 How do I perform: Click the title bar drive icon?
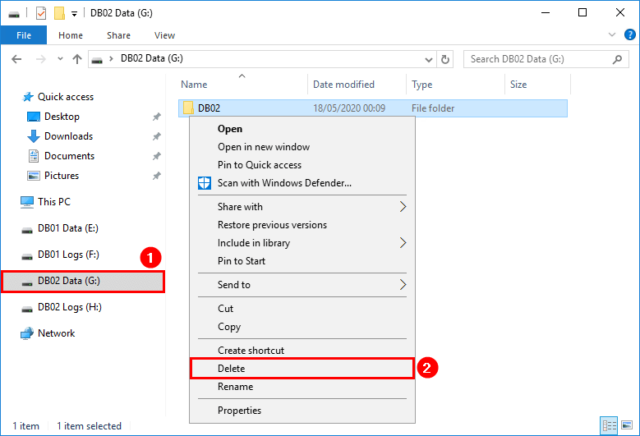point(14,14)
